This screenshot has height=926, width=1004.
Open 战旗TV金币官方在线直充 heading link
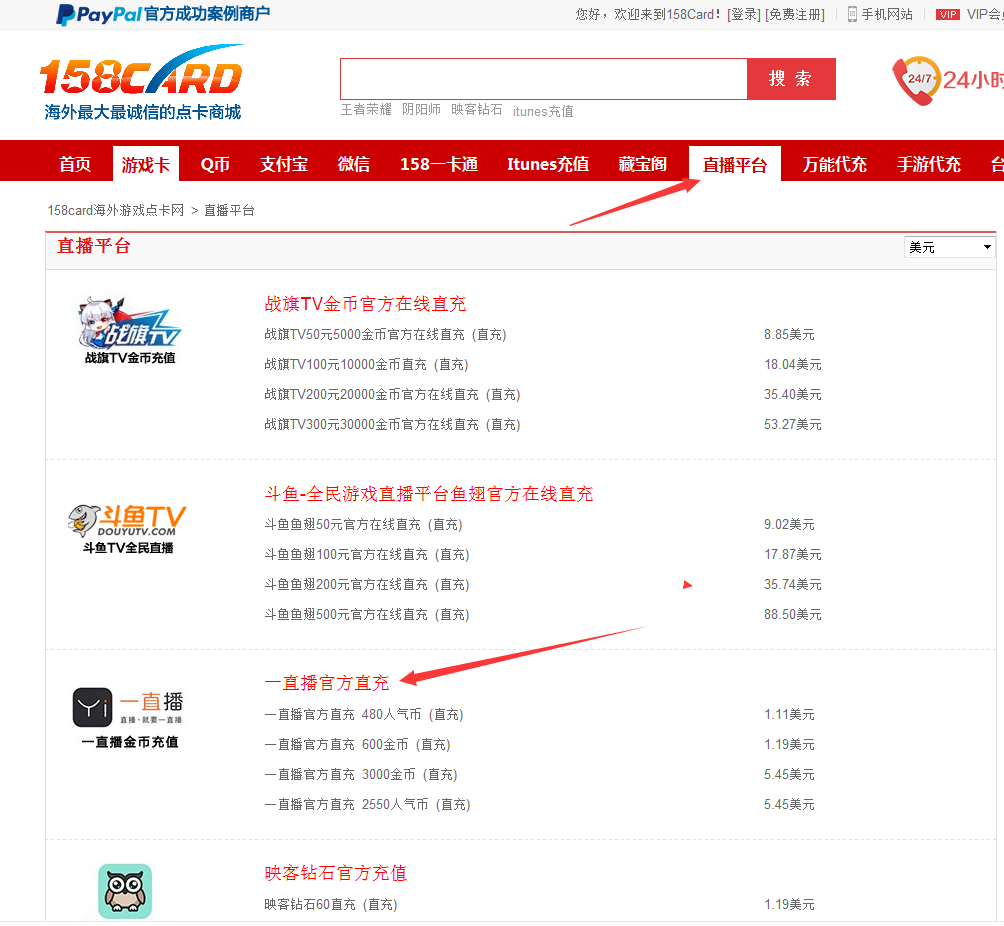[365, 304]
